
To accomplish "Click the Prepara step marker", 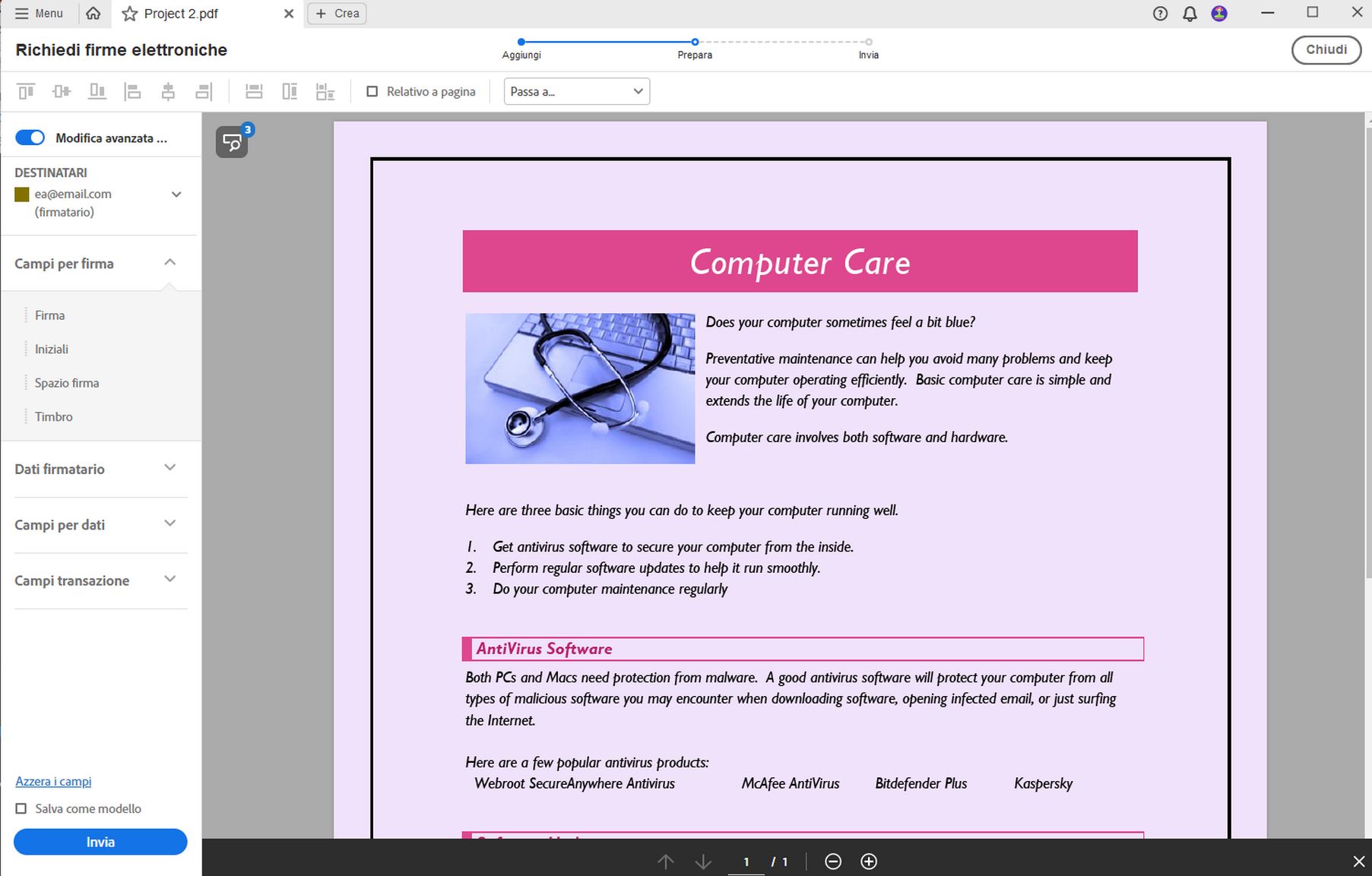I will (695, 42).
